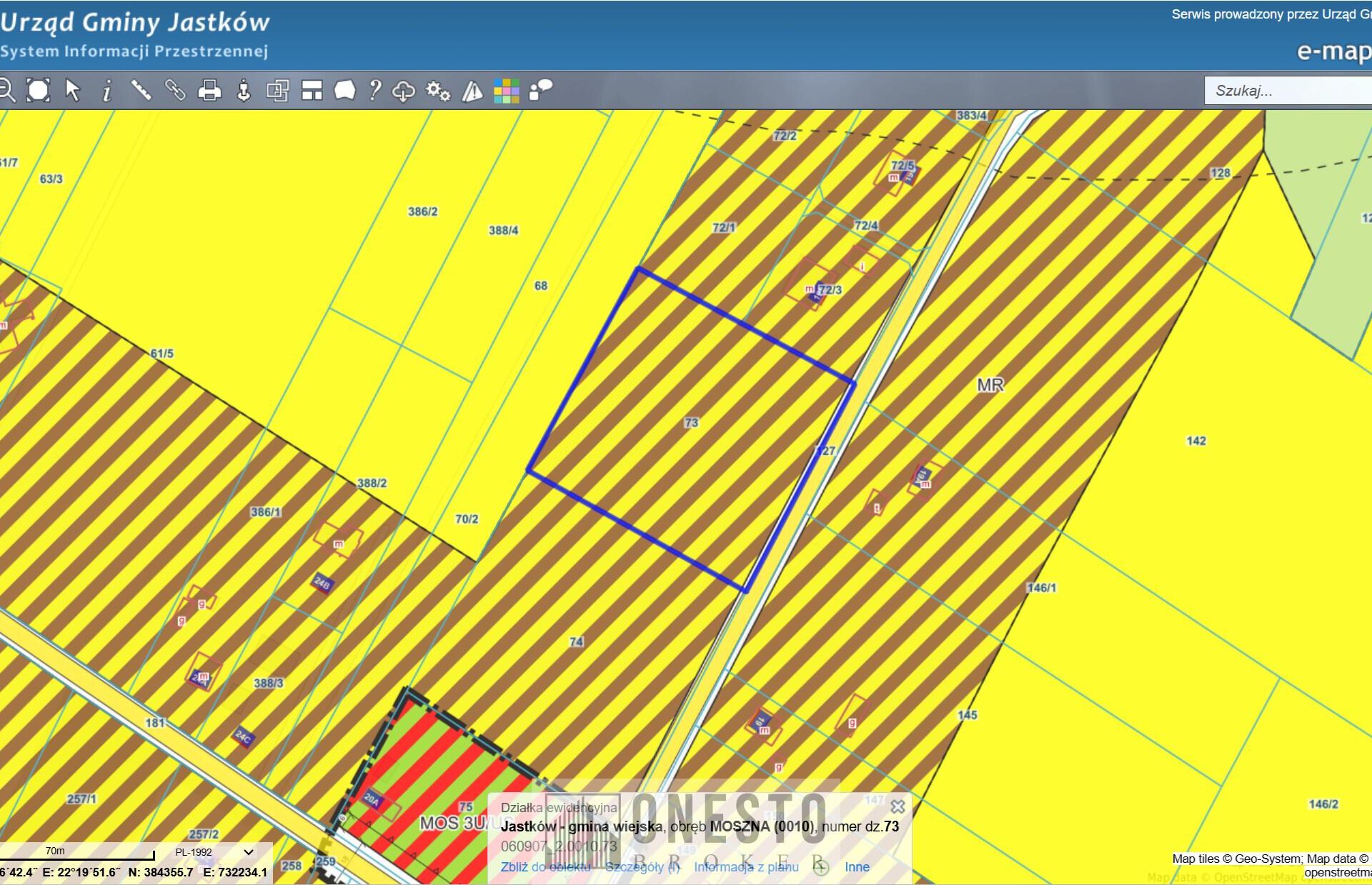Activate the info identify tool

107,91
